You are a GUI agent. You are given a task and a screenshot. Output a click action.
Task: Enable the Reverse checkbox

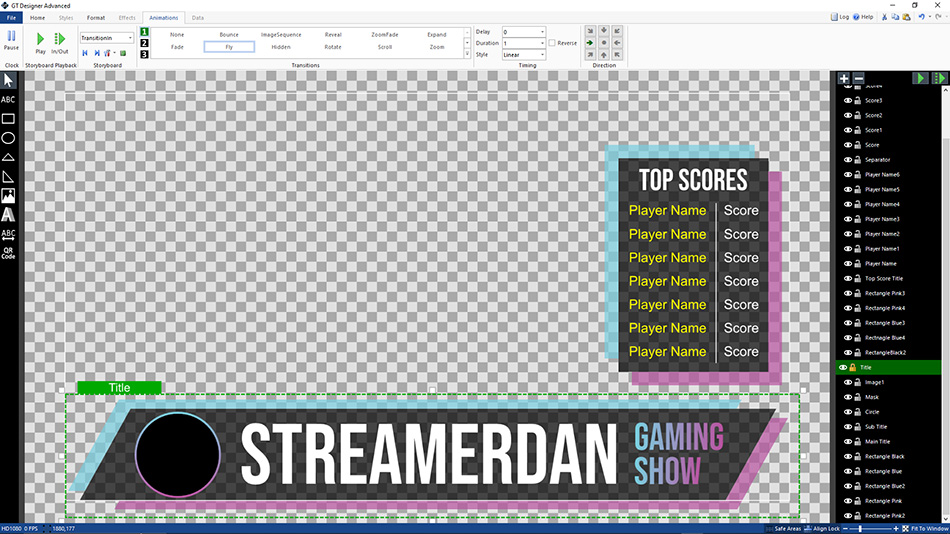(x=552, y=43)
